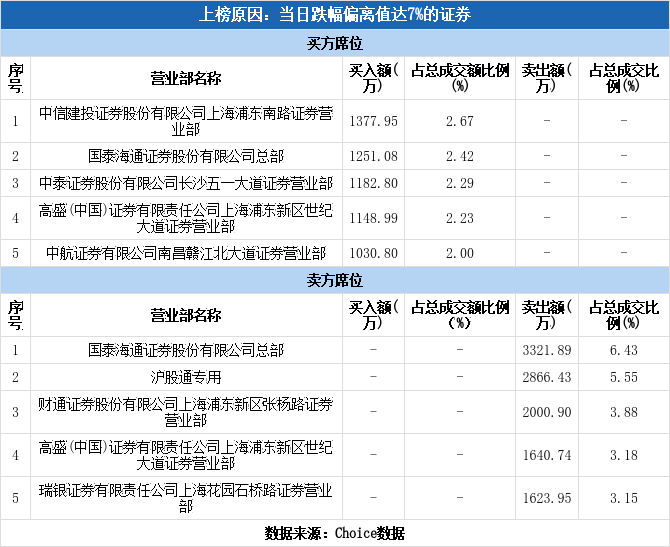670x547 pixels.
Task: Click percentage value 6.43
Action: [624, 350]
